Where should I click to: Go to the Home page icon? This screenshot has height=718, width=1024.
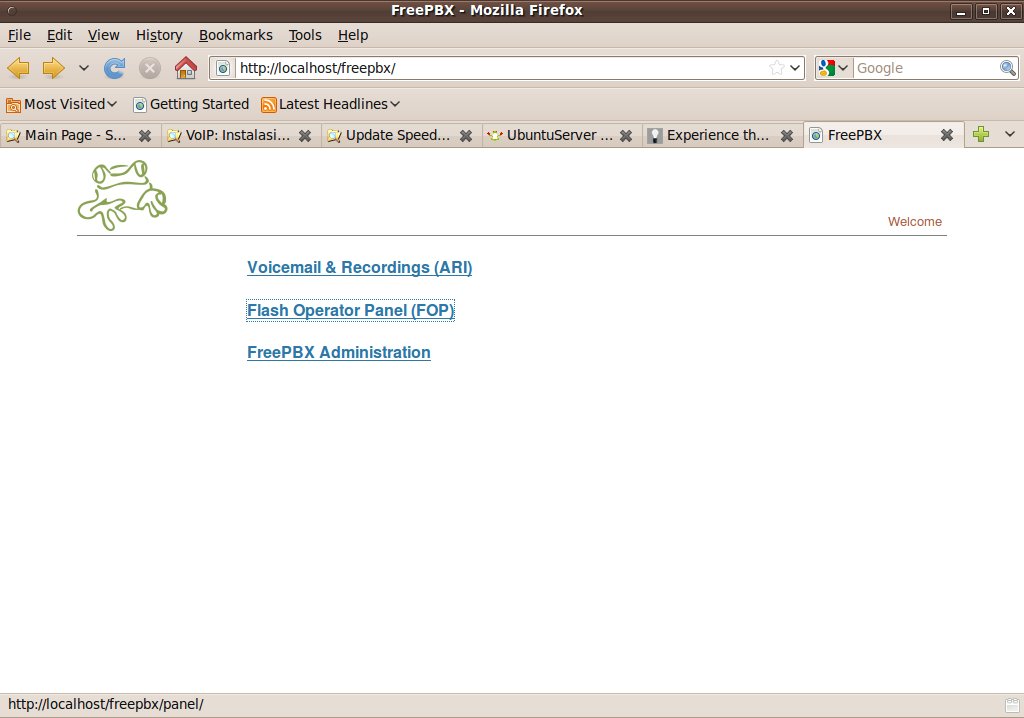pyautogui.click(x=185, y=68)
